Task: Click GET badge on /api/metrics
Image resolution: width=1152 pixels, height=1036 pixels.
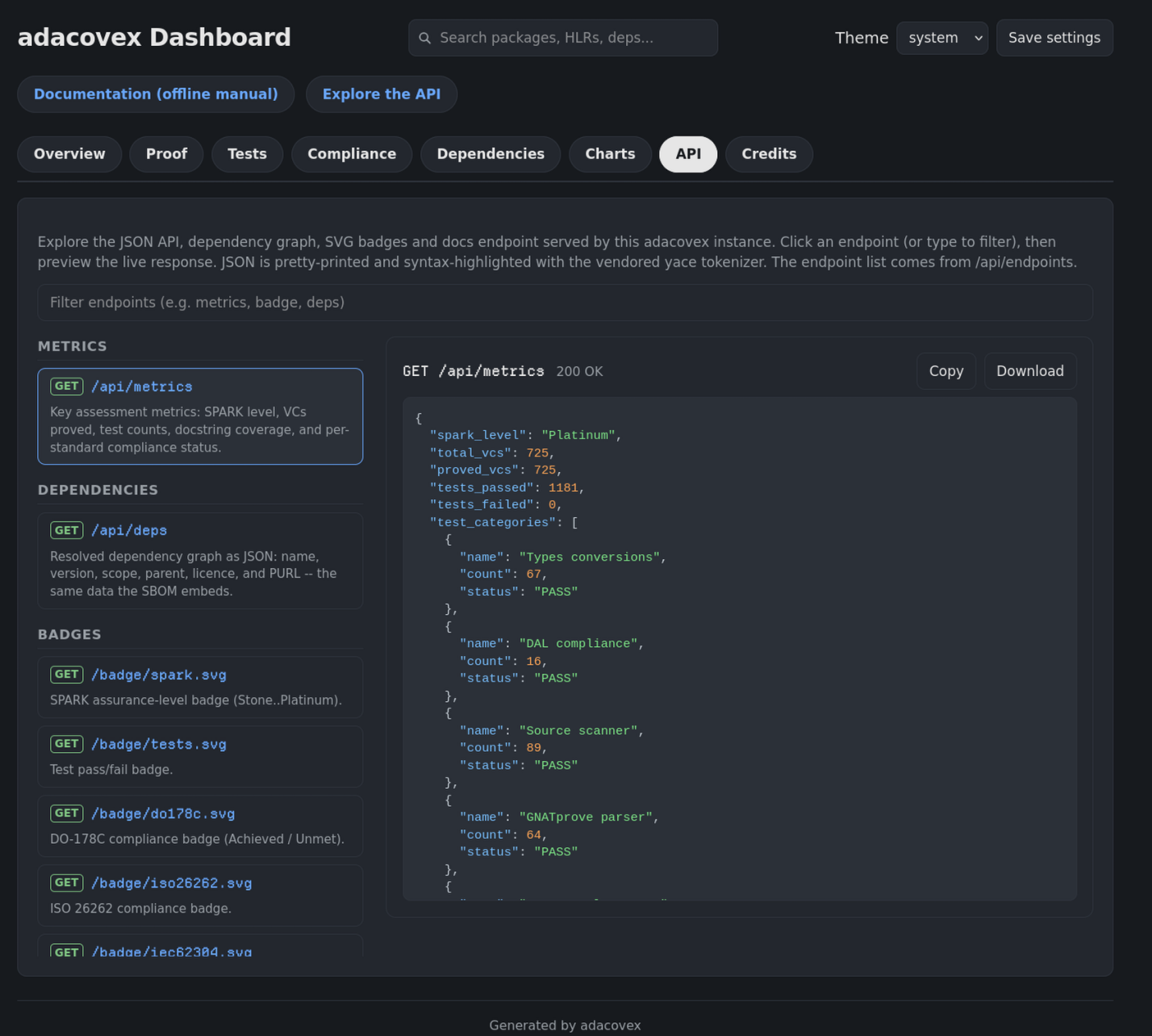Action: pos(67,386)
